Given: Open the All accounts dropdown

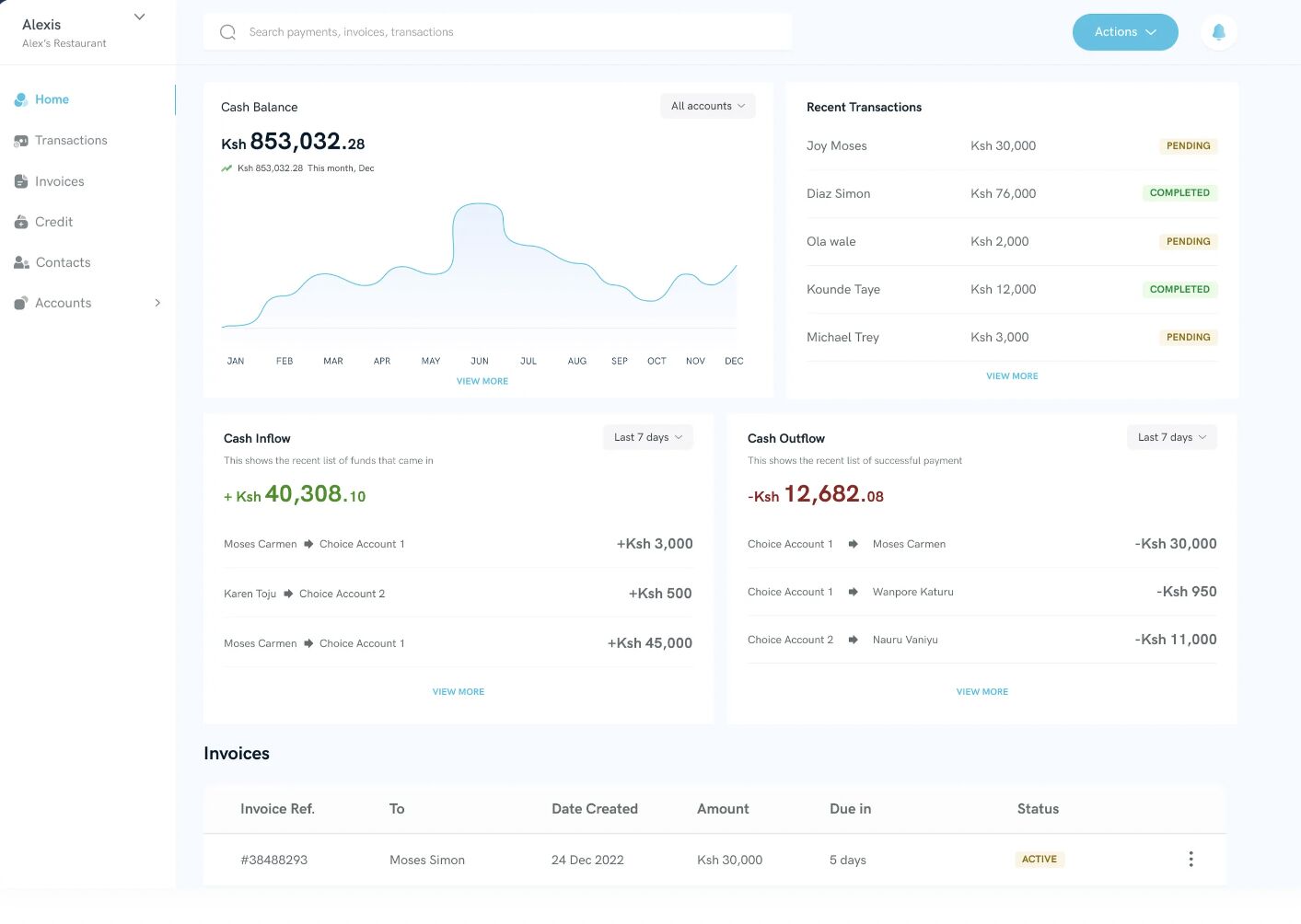Looking at the screenshot, I should (707, 106).
